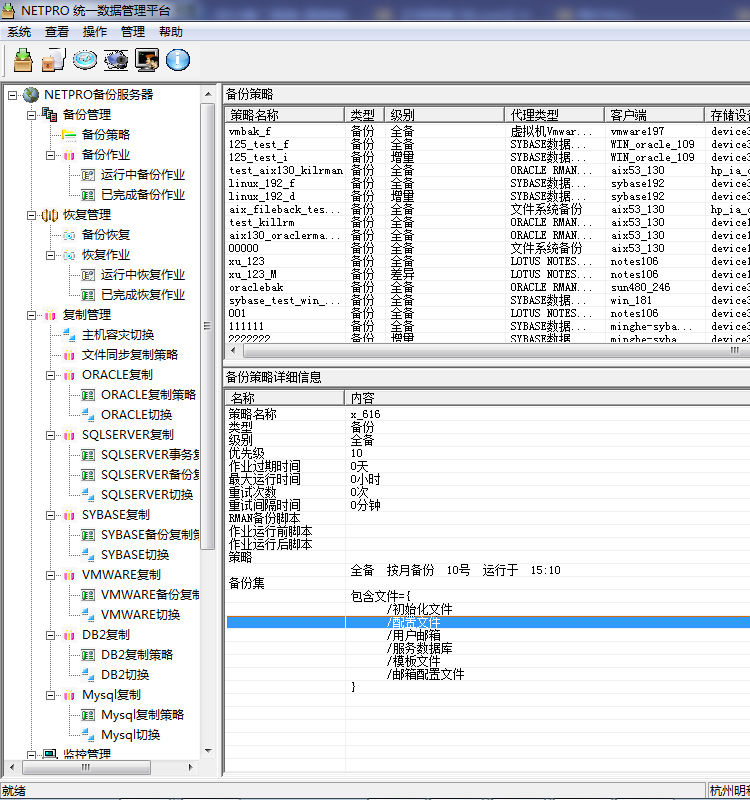The width and height of the screenshot is (750, 800).
Task: Click the icon next to 恢复管理 node
Action: pos(50,215)
